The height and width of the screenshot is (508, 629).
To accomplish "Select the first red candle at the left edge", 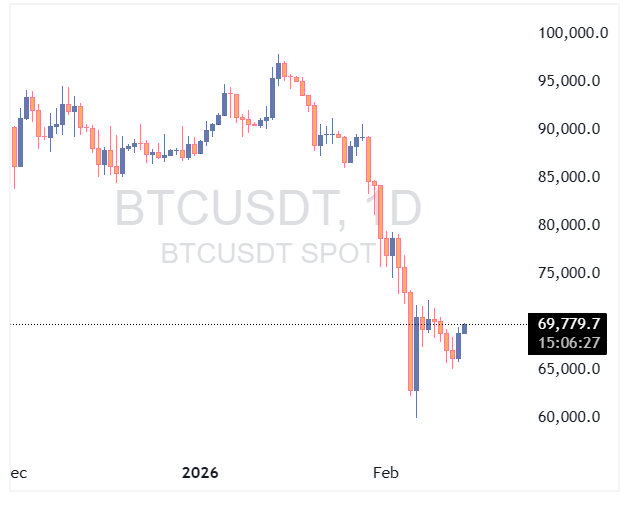I will pos(14,147).
